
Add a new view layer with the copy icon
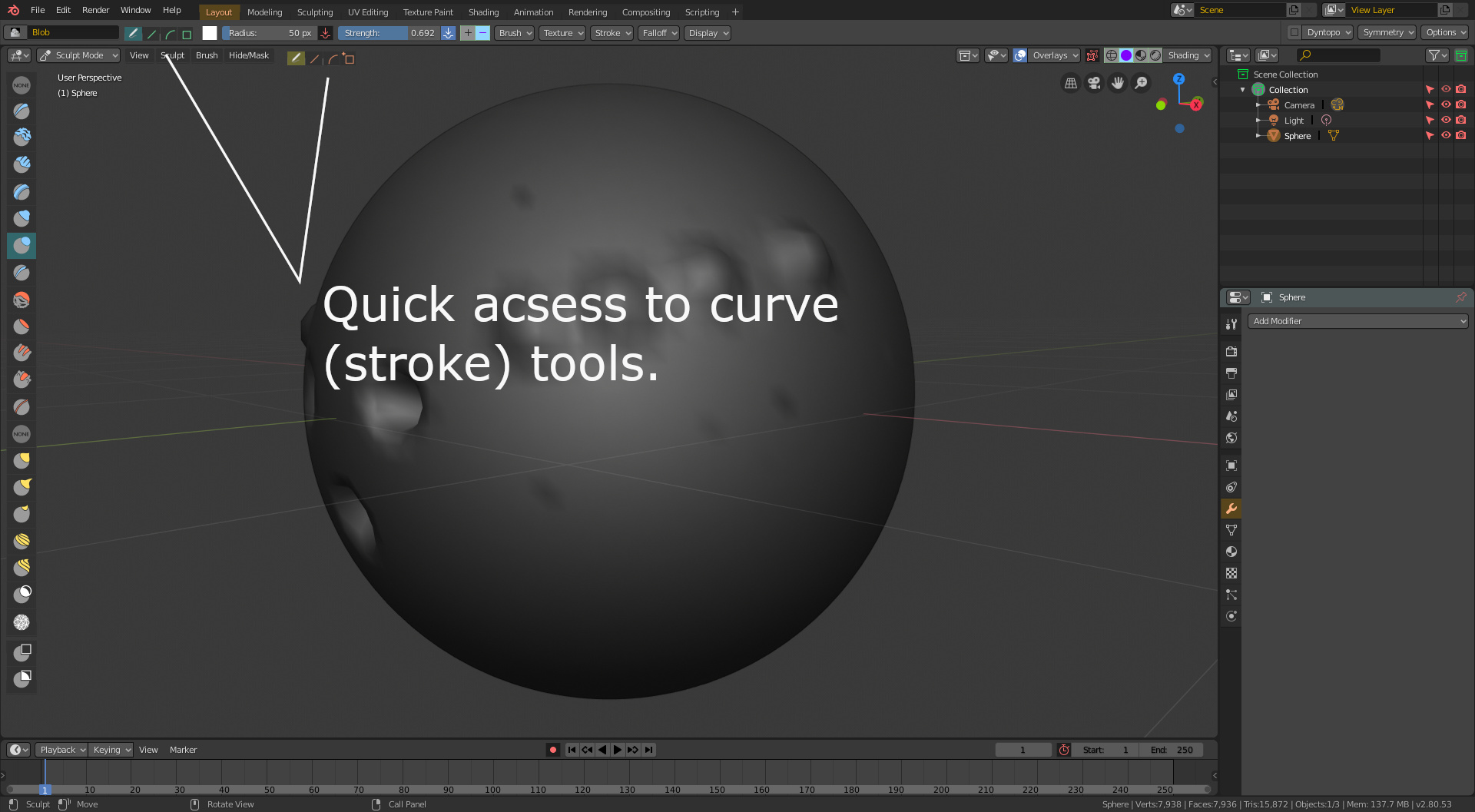(x=1445, y=10)
